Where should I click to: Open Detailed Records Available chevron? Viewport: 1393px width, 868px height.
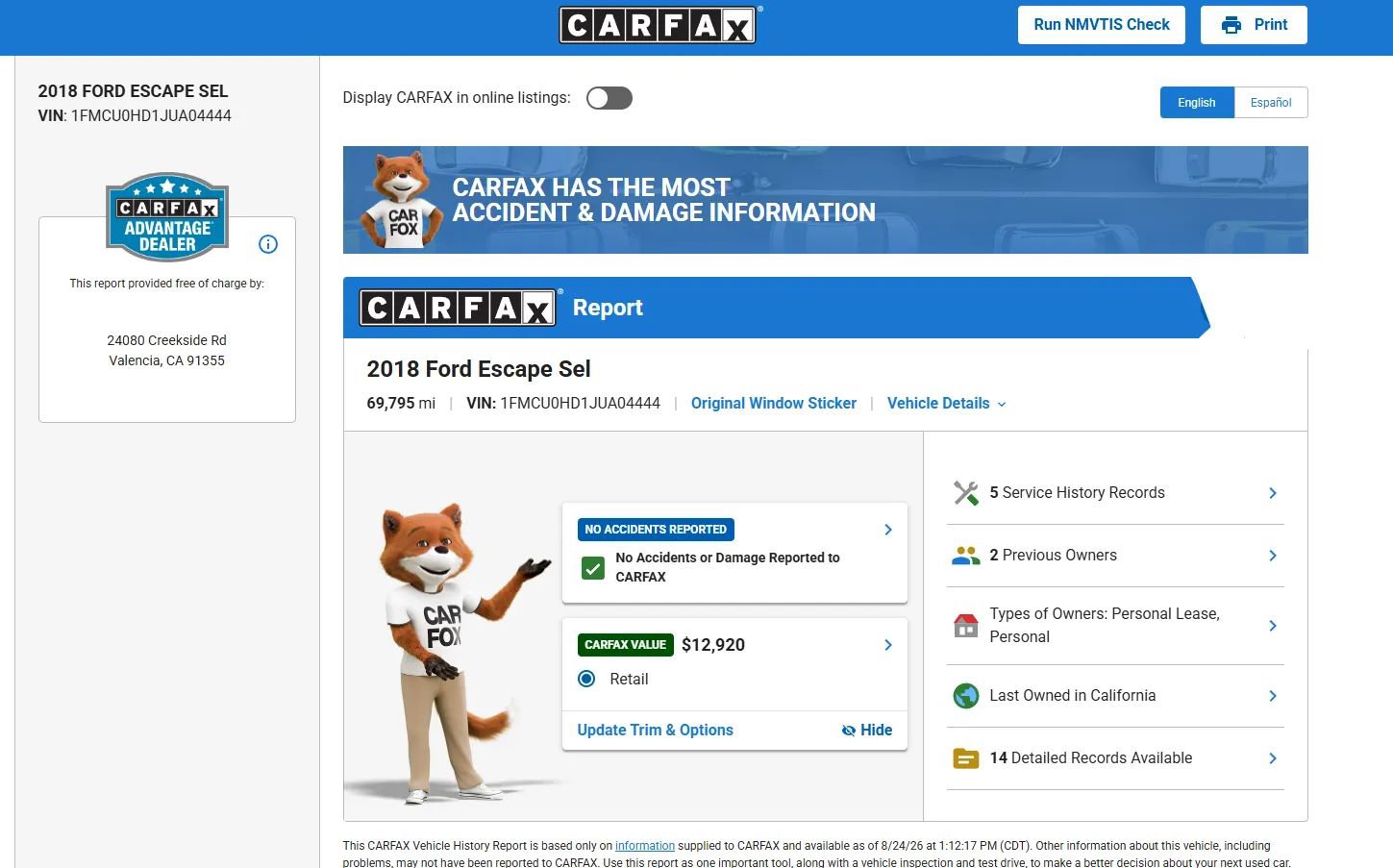(1273, 758)
